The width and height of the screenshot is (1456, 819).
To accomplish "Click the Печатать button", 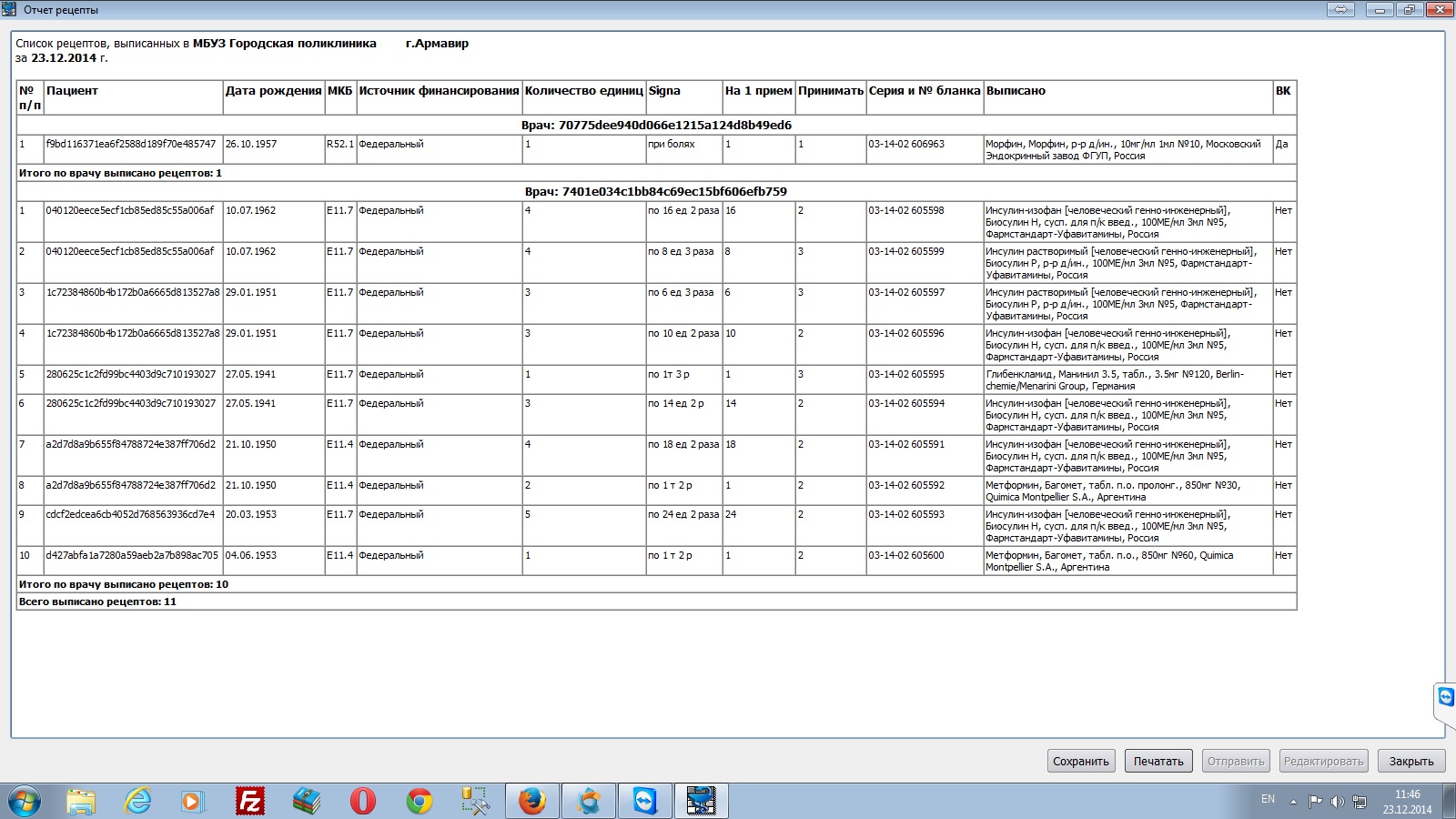I will 1158,761.
